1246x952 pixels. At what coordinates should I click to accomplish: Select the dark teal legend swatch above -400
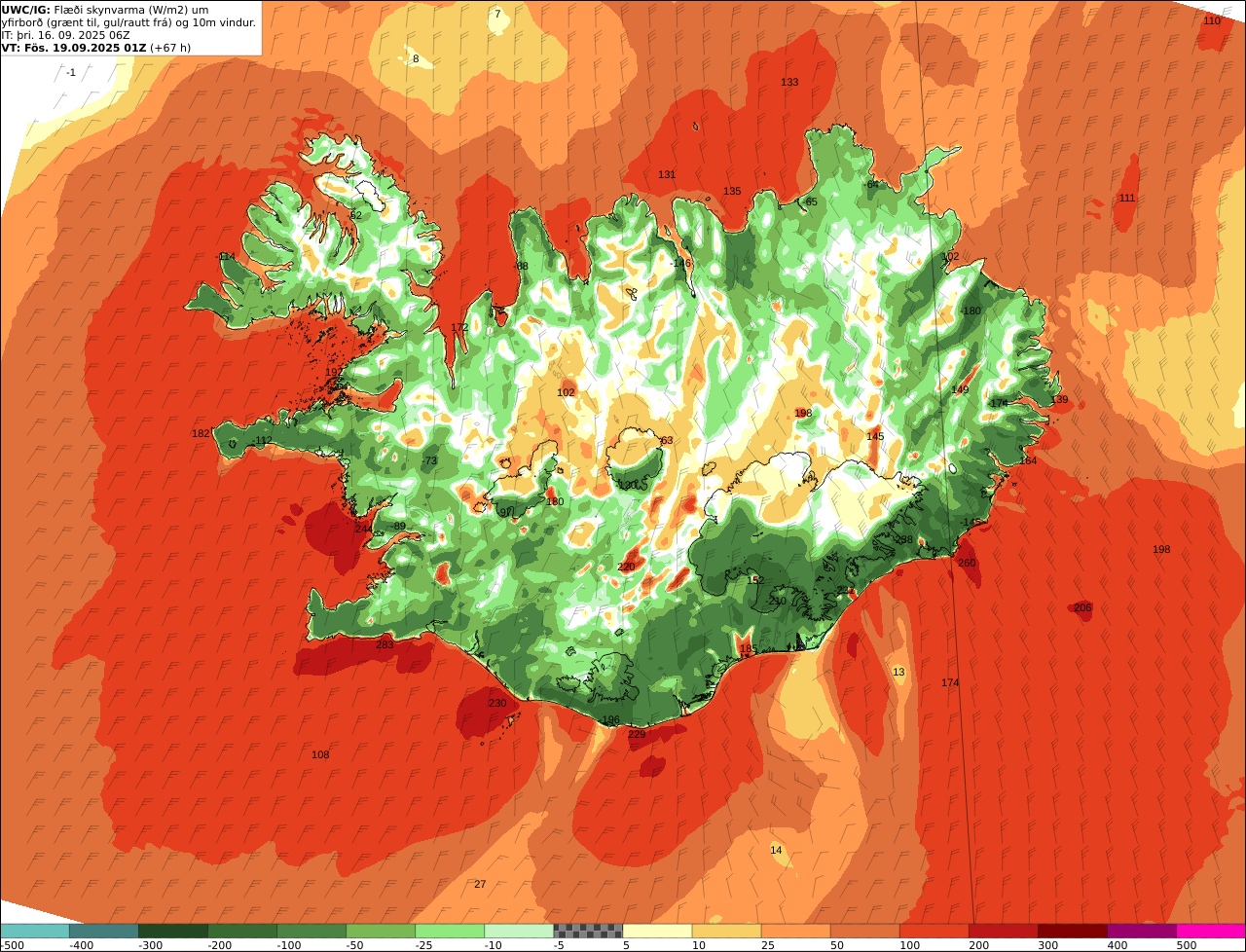104,931
